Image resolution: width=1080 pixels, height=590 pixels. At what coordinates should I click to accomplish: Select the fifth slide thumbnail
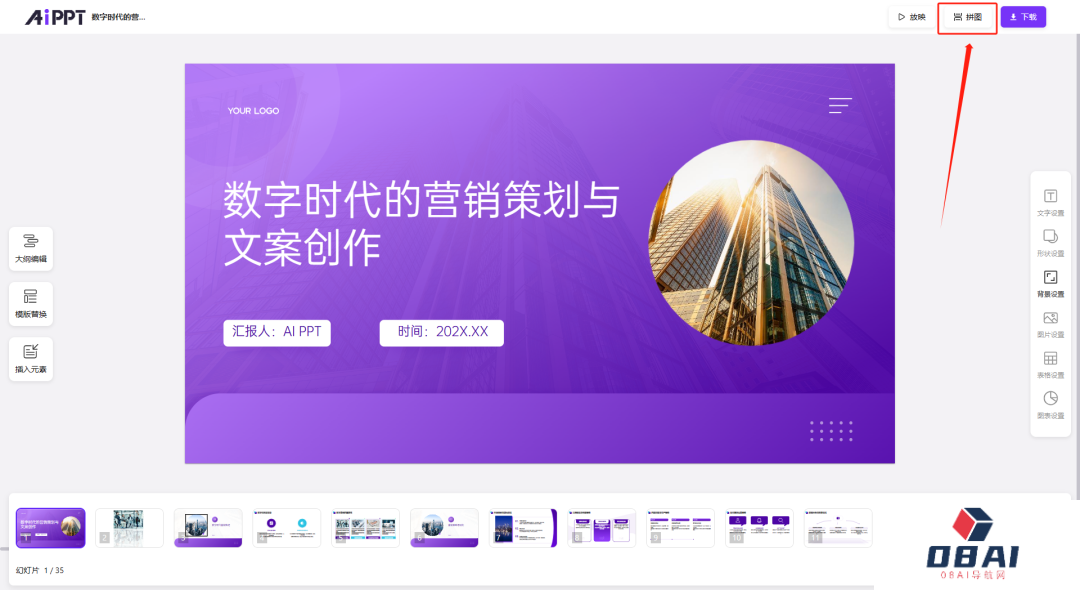[365, 527]
